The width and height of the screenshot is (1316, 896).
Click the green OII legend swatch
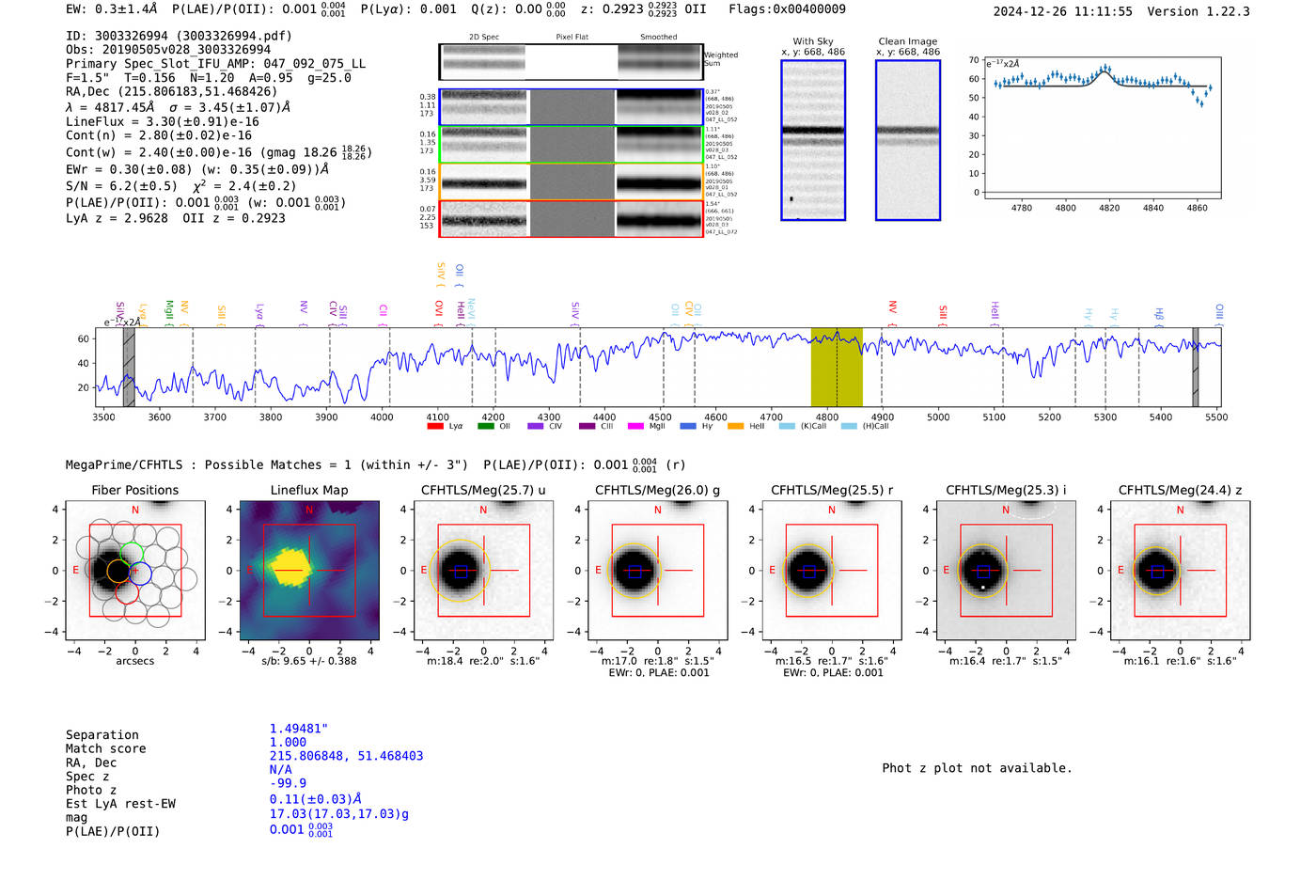pos(485,426)
